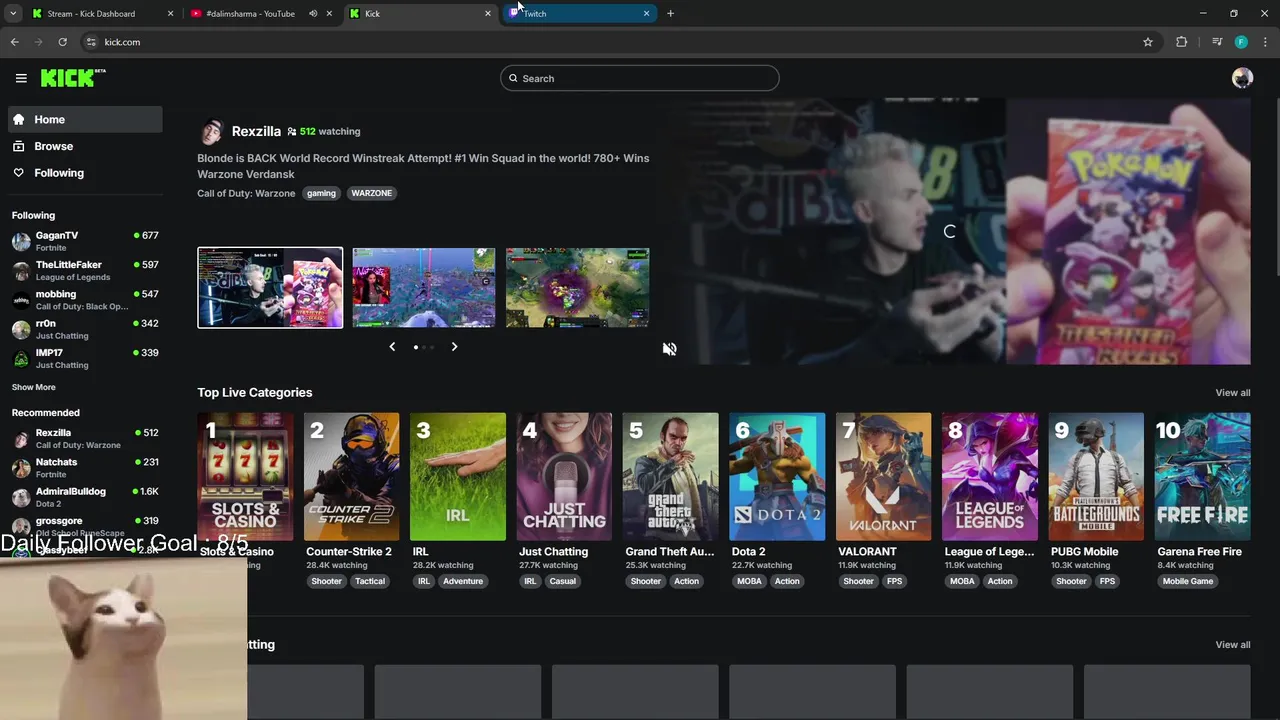Open Slots & Casino category card
The width and height of the screenshot is (1280, 720).
(x=245, y=477)
